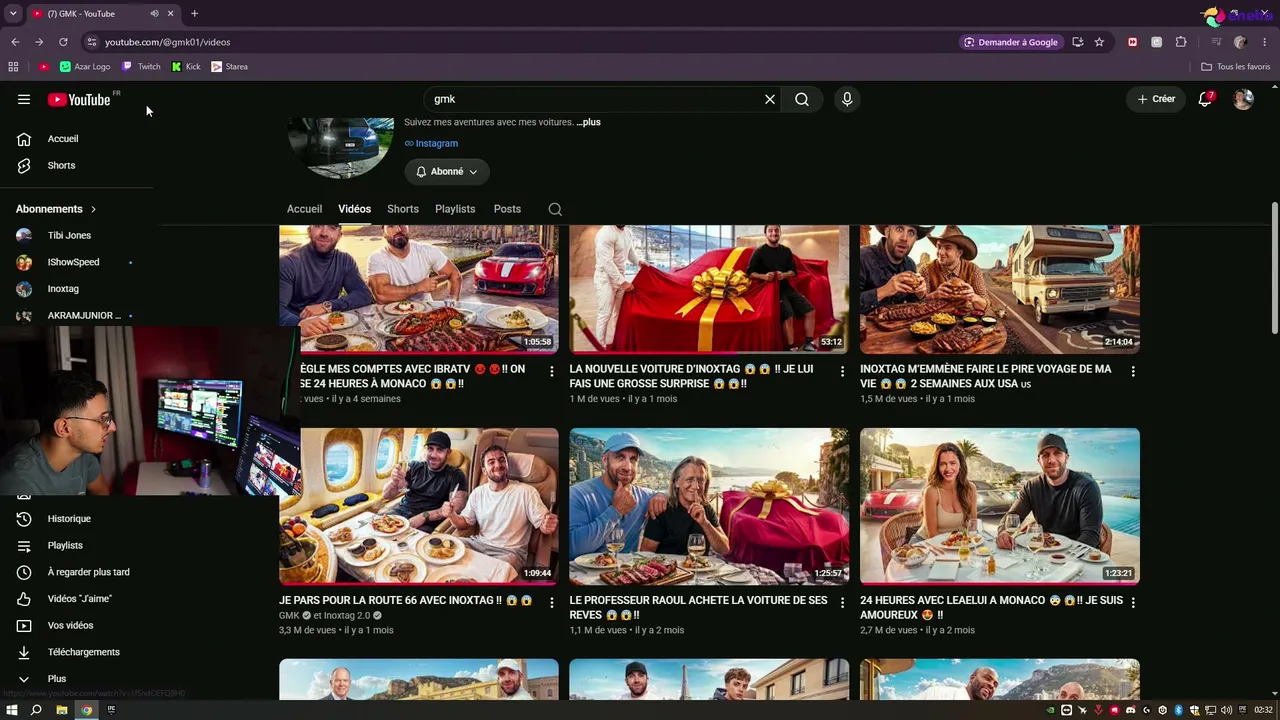This screenshot has height=720, width=1280.
Task: Open the Tous les favoris folder
Action: (x=1235, y=67)
